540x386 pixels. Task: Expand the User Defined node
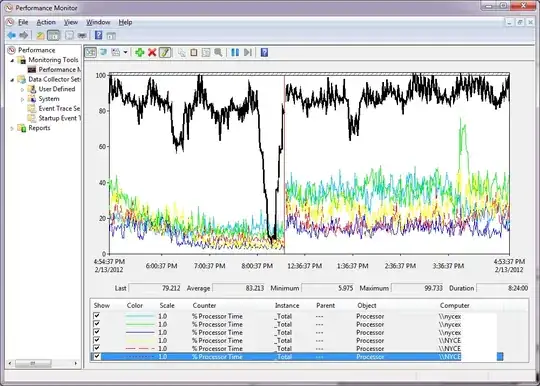point(23,90)
